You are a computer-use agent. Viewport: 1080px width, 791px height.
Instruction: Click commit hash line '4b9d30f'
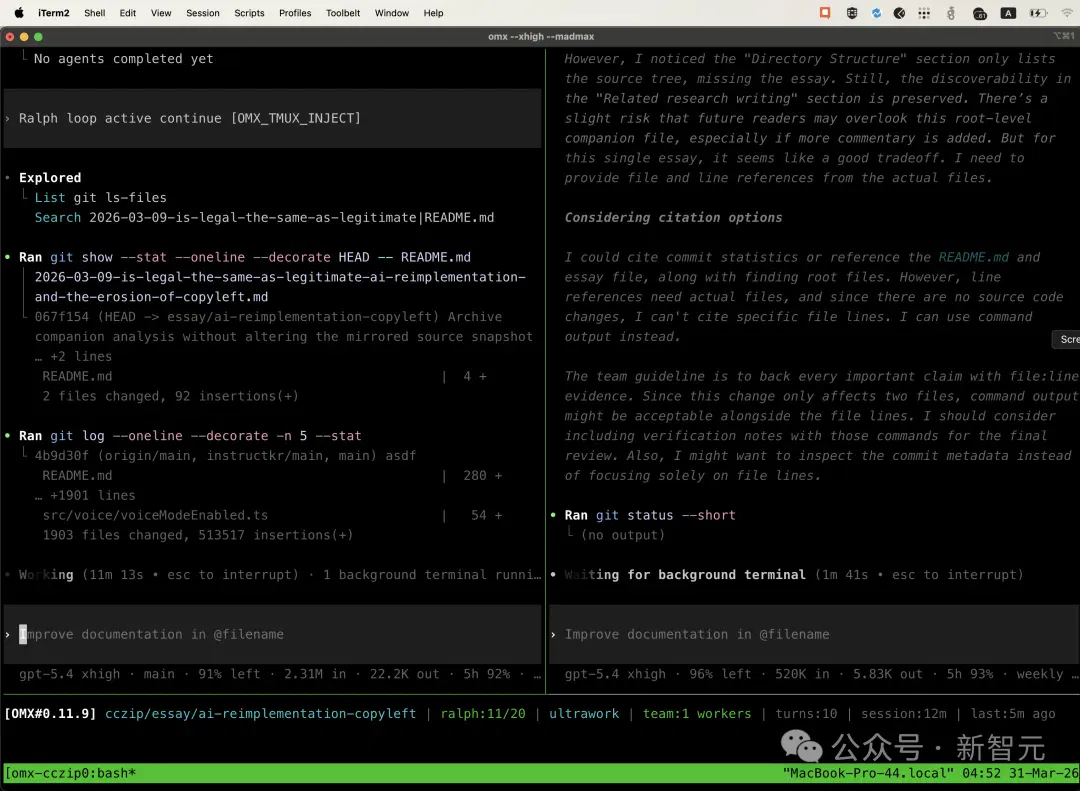[225, 455]
